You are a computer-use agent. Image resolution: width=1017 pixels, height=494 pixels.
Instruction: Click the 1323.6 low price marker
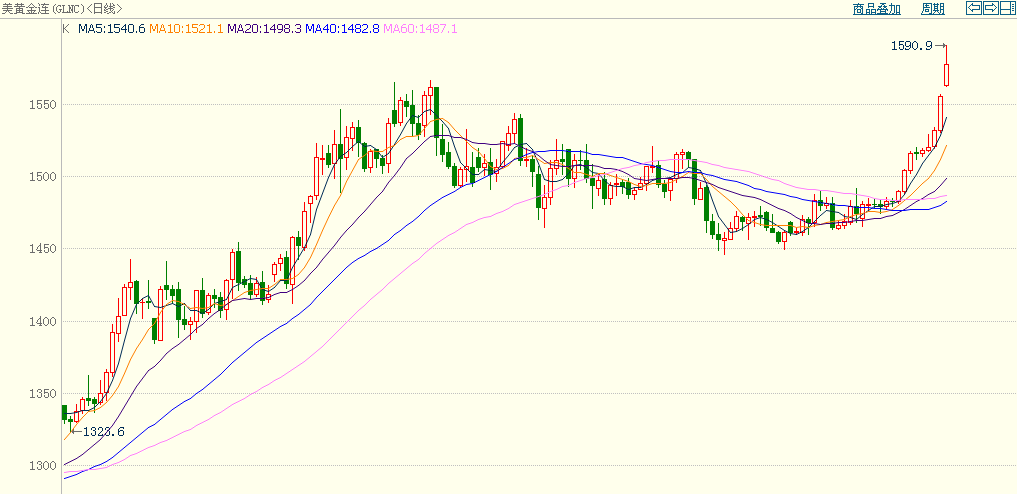click(x=103, y=432)
